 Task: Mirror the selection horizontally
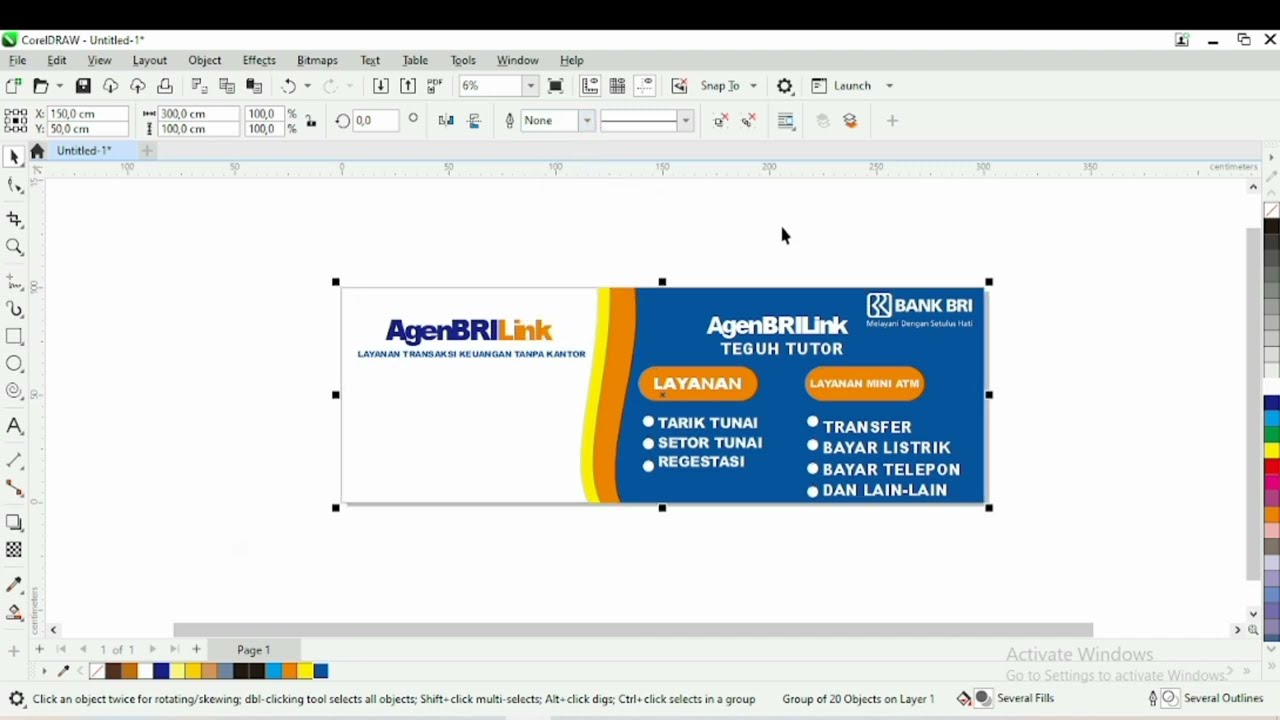click(446, 121)
